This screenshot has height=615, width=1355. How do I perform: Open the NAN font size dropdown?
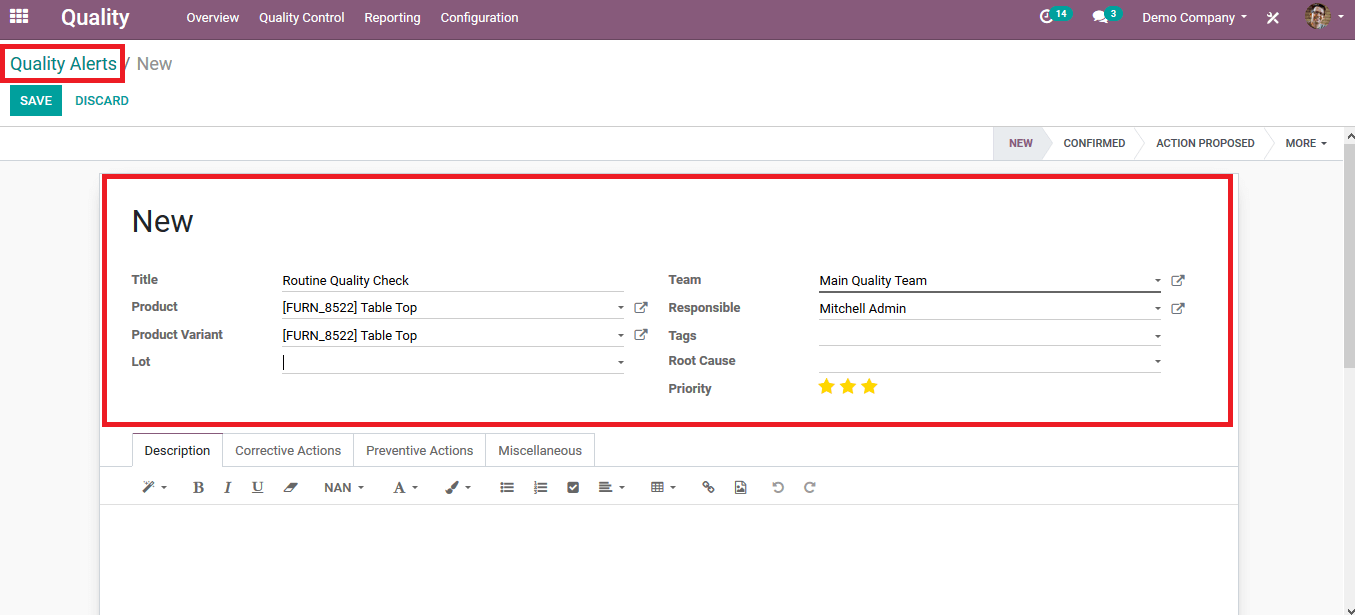pos(344,487)
